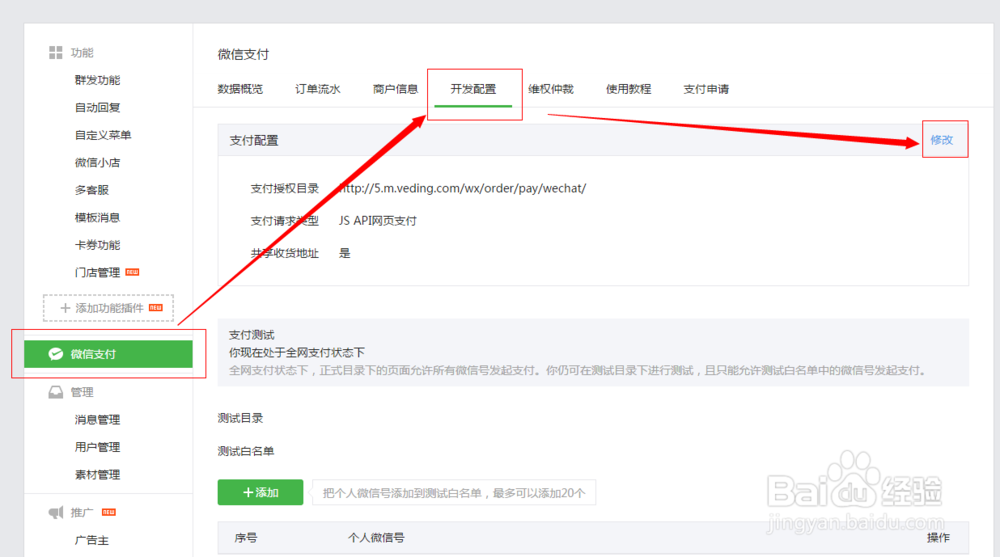Click the 个人微信号 column header
The width and height of the screenshot is (1000, 557).
tap(376, 538)
